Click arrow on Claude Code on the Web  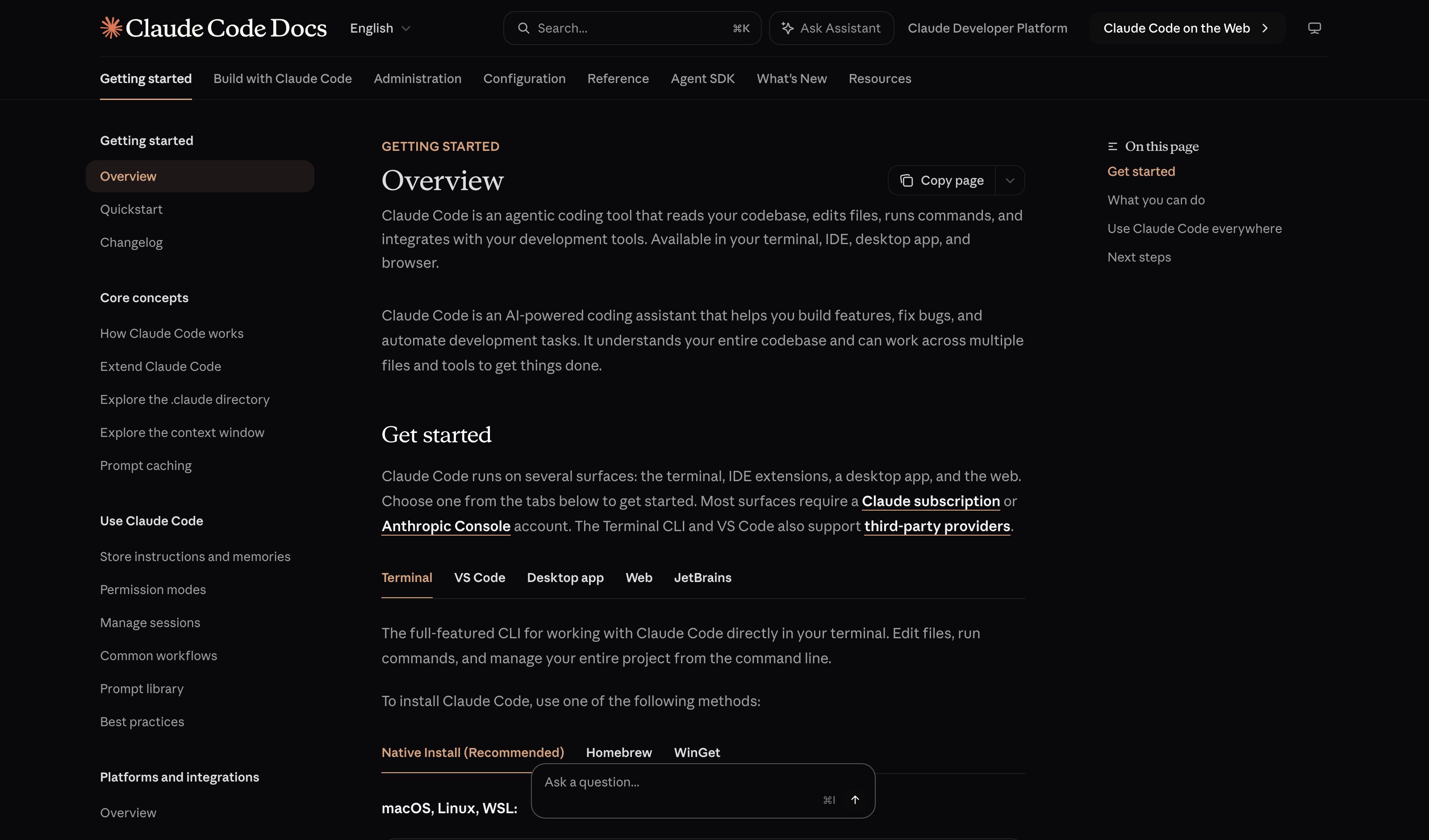click(x=1265, y=28)
